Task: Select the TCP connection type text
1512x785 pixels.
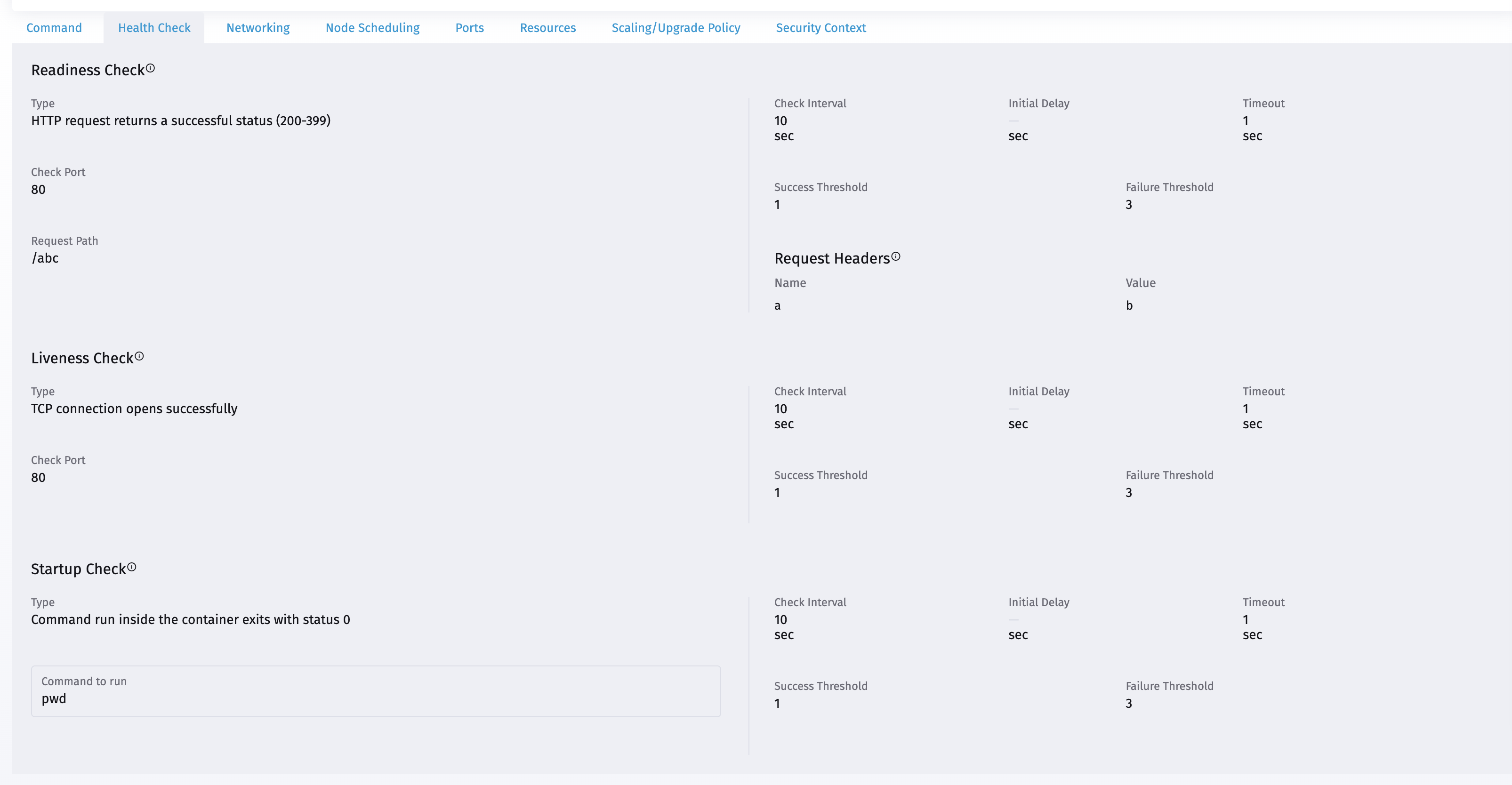Action: pyautogui.click(x=134, y=409)
